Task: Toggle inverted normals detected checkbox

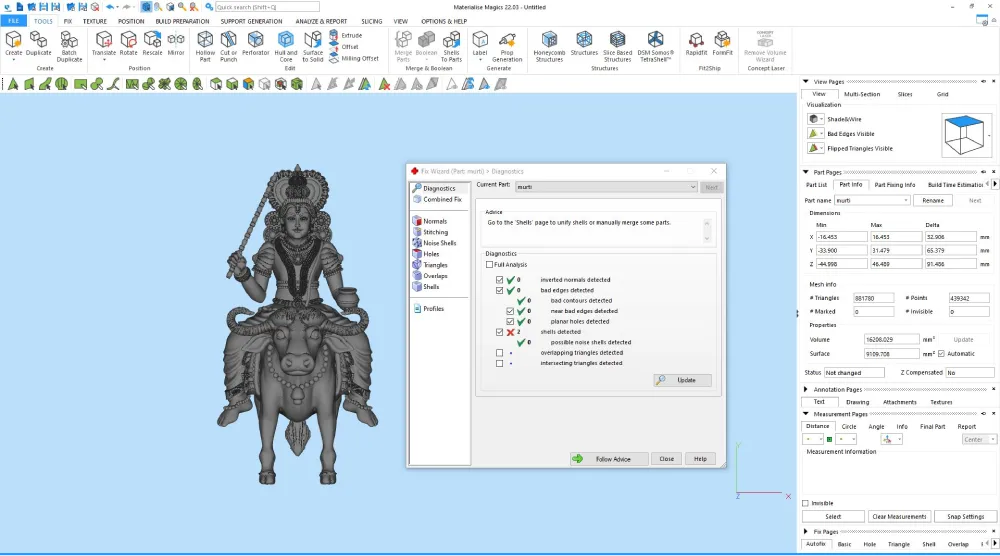Action: tap(499, 280)
